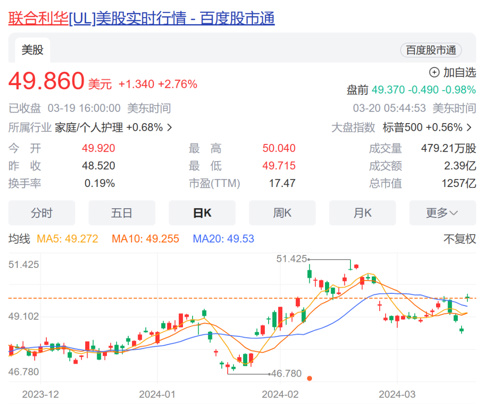Click the 46.780 low price marker label
500x404 pixels.
(287, 374)
